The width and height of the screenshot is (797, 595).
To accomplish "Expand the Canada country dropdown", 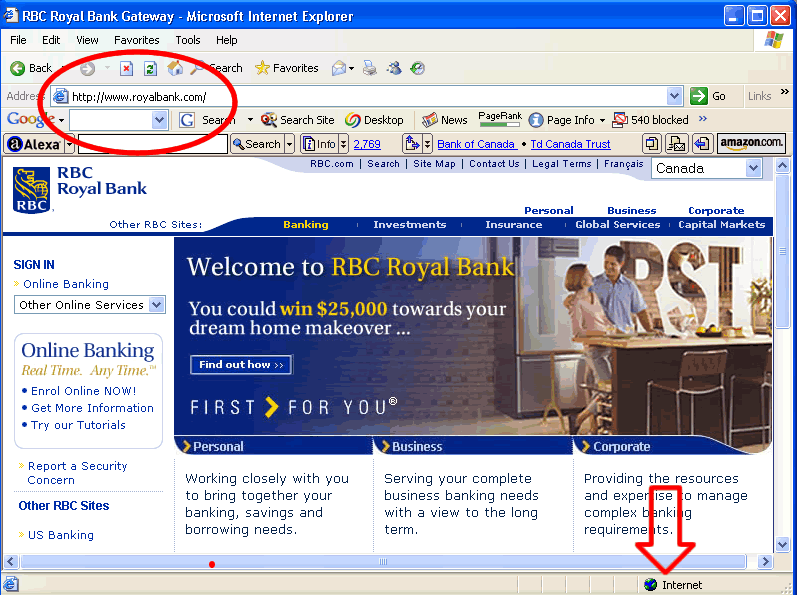I will [754, 168].
